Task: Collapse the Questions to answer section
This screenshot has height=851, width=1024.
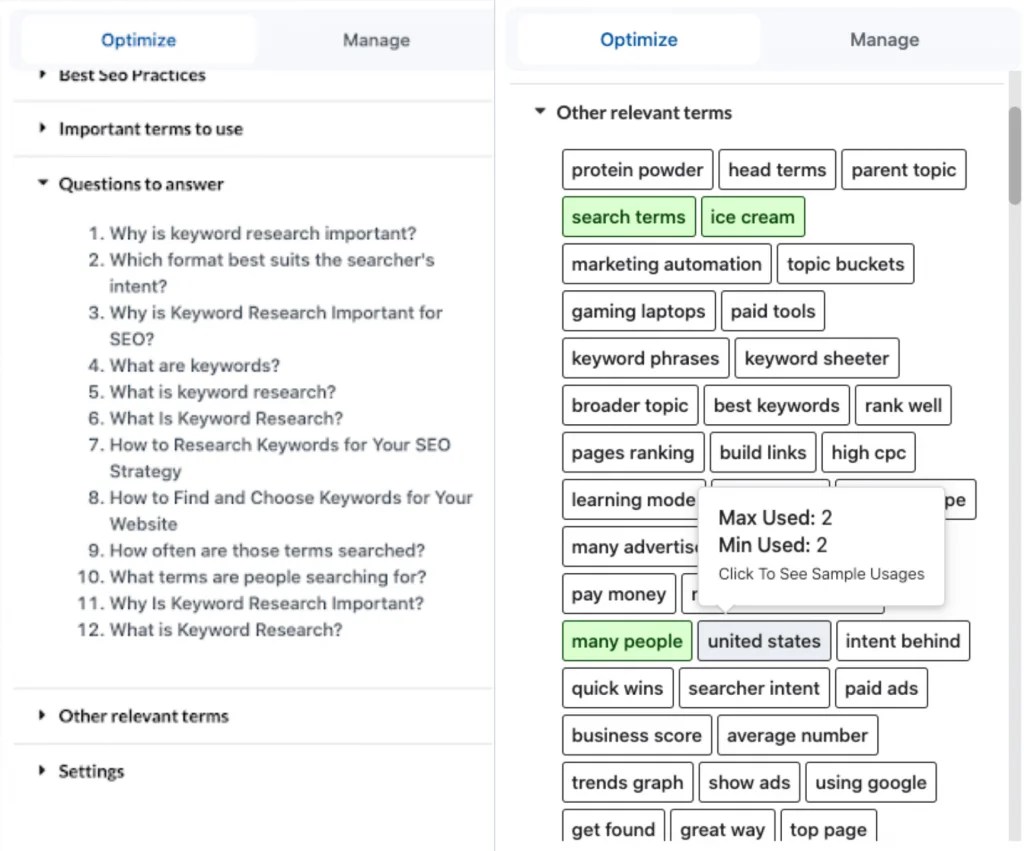Action: coord(140,184)
